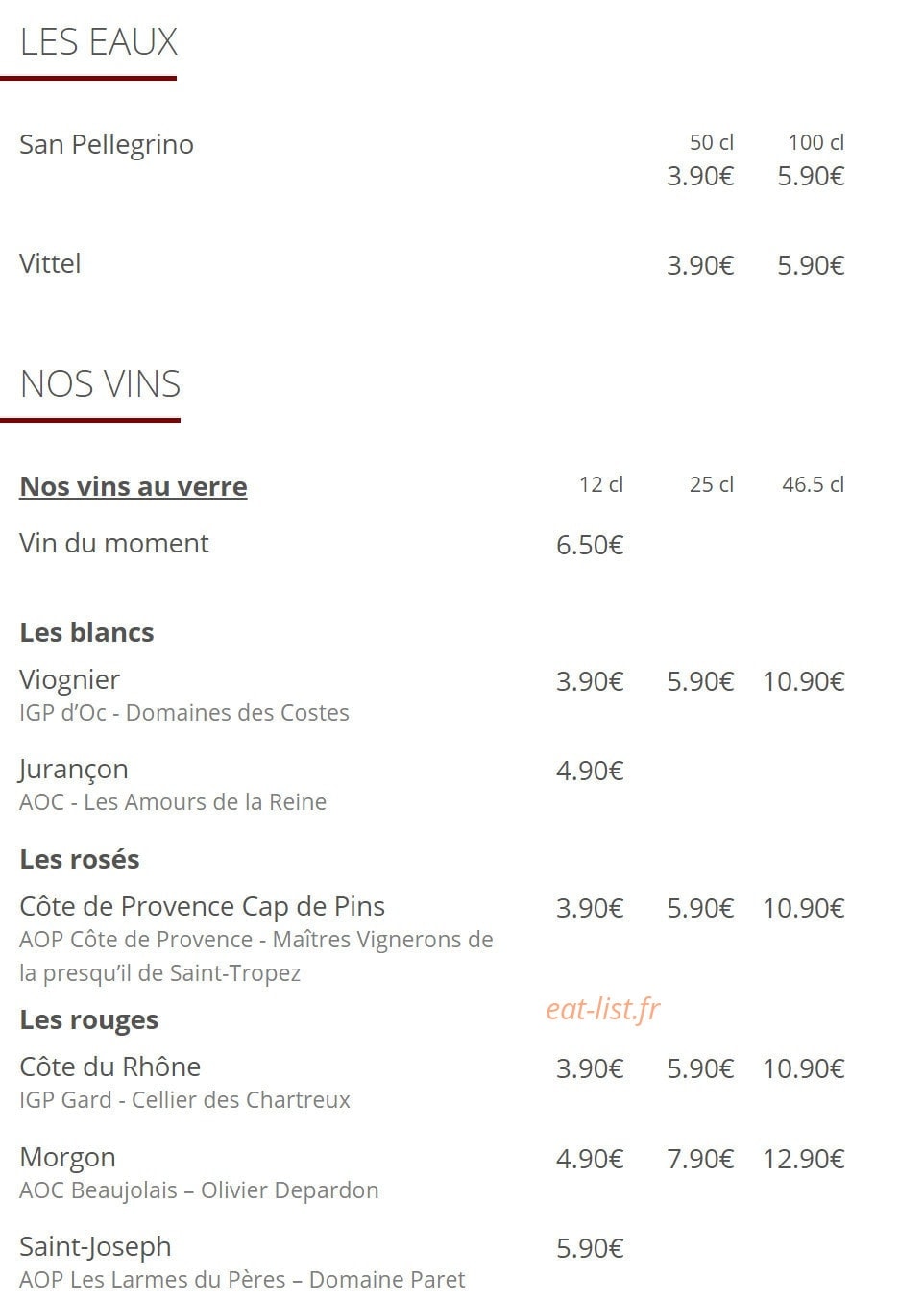Open the 'Nos vins au verre' underlined link
This screenshot has width=924, height=1300.
click(134, 486)
